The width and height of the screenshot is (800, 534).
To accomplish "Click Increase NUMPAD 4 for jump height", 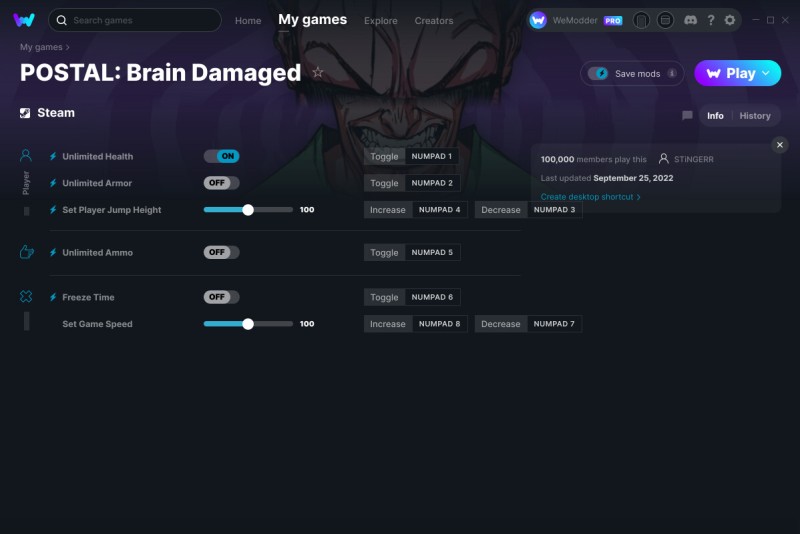I will tap(415, 210).
